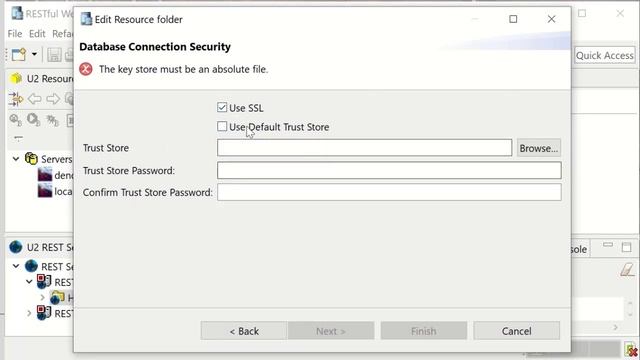Image resolution: width=640 pixels, height=360 pixels.
Task: Click the collapse/link arrows icon in U2 Resource view
Action: tap(16, 98)
